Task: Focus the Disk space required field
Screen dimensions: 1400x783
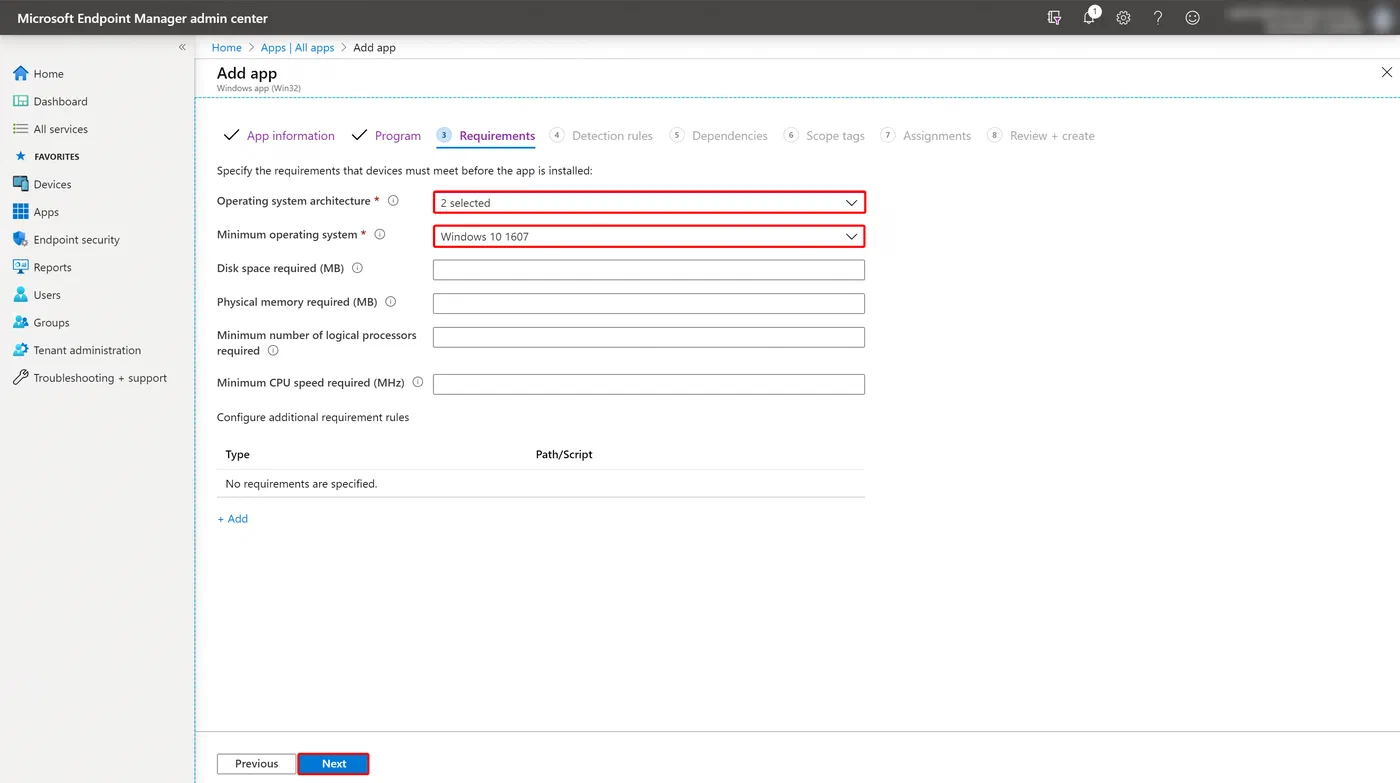Action: (x=649, y=270)
